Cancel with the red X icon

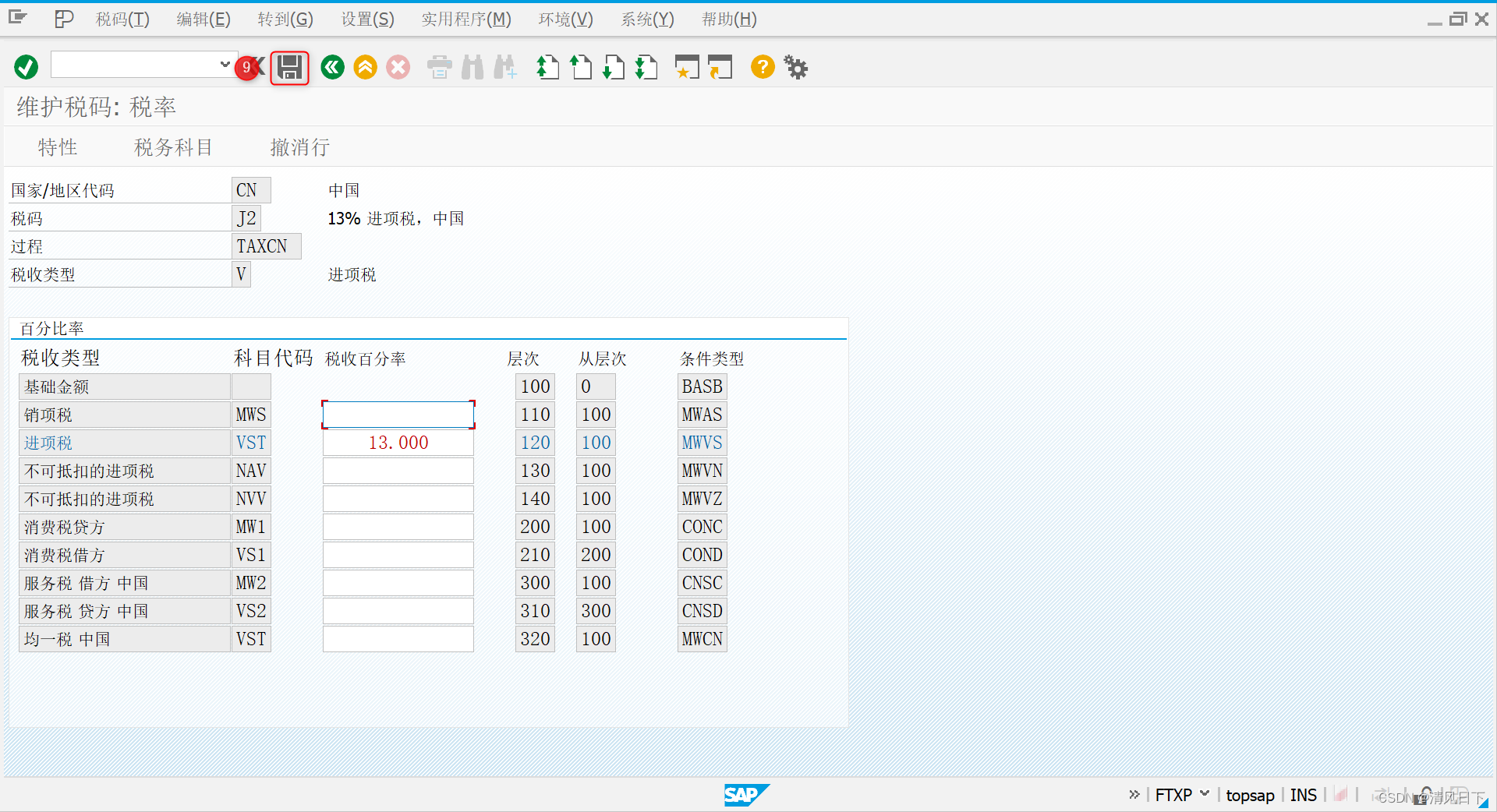point(398,67)
